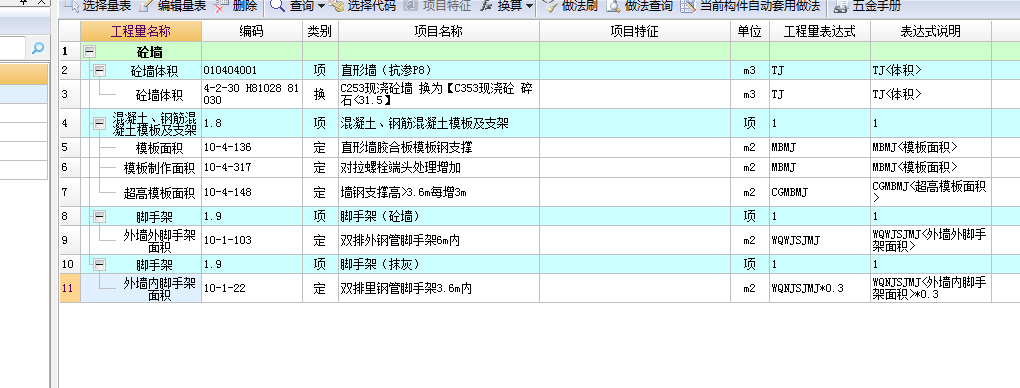Select code cell 10-4-317
This screenshot has height=388, width=1020.
point(252,168)
